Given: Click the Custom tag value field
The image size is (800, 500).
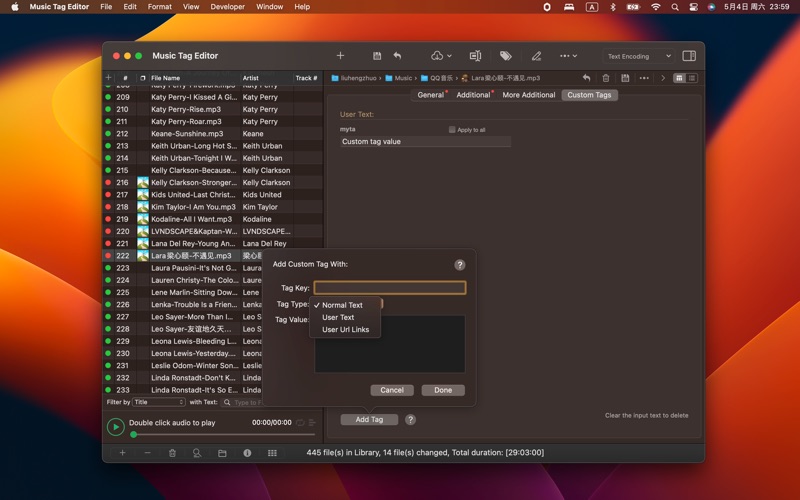Looking at the screenshot, I should [426, 142].
